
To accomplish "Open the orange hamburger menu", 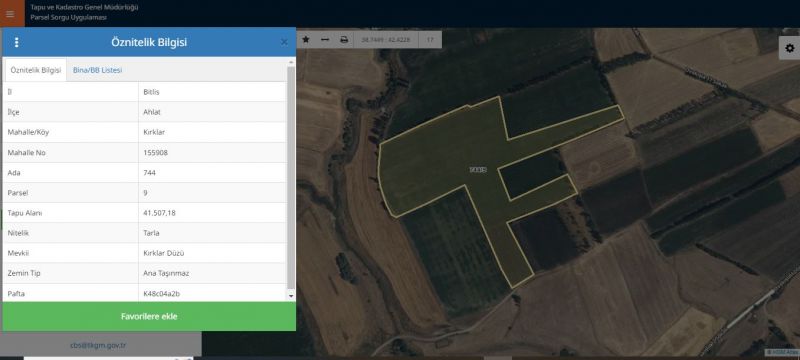I will [11, 14].
